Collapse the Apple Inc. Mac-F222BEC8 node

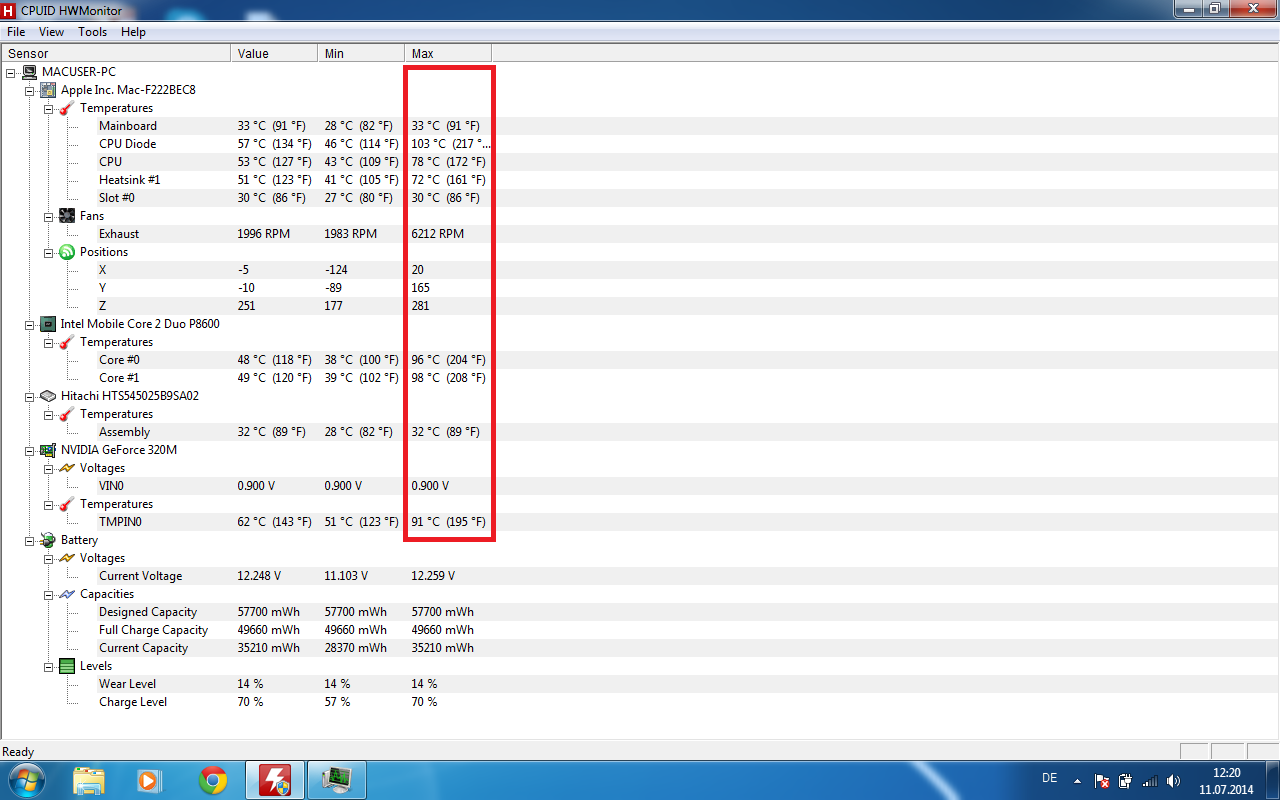coord(30,90)
